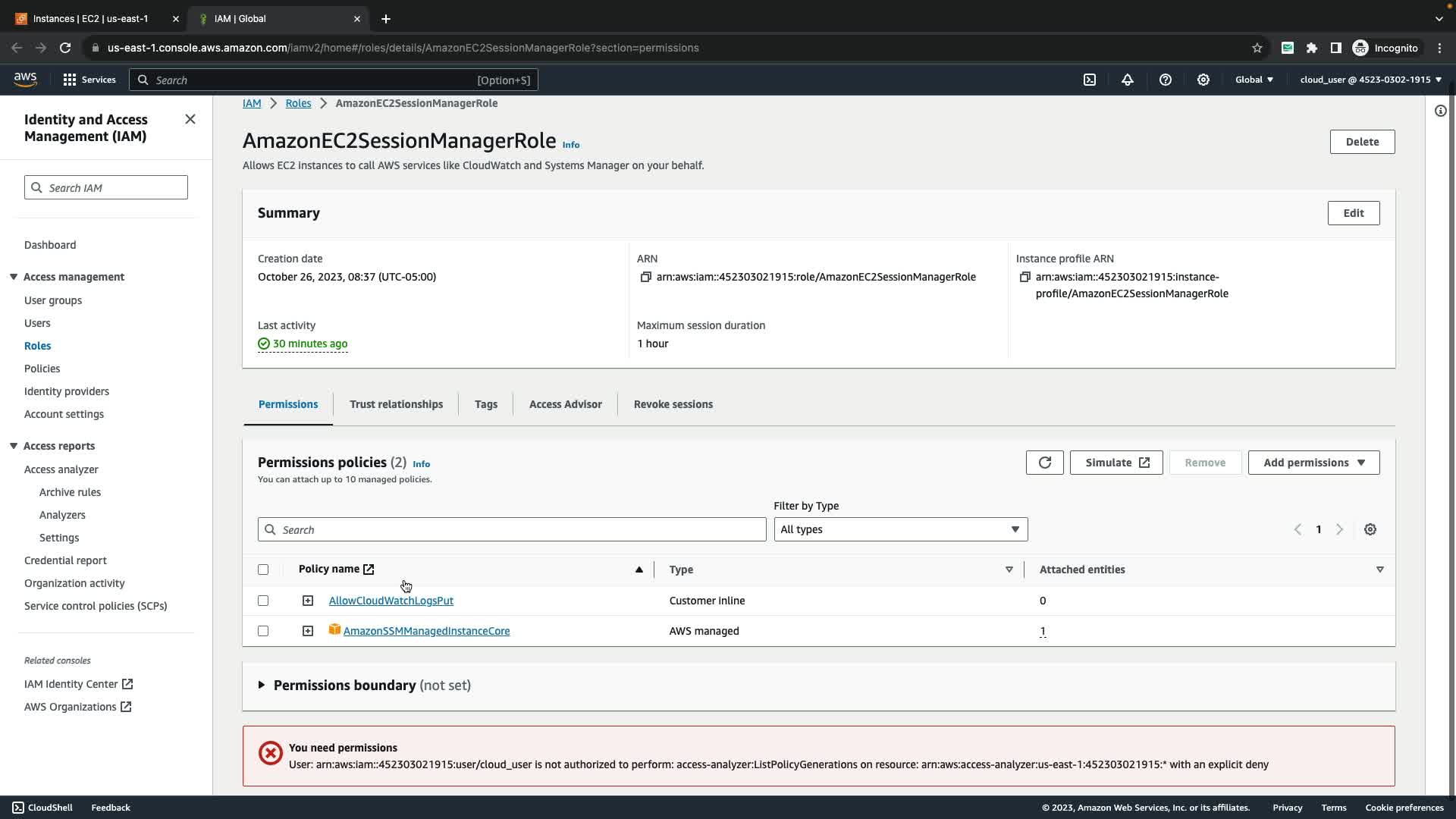Refresh the permissions policies list
The width and height of the screenshot is (1456, 819).
click(1044, 463)
